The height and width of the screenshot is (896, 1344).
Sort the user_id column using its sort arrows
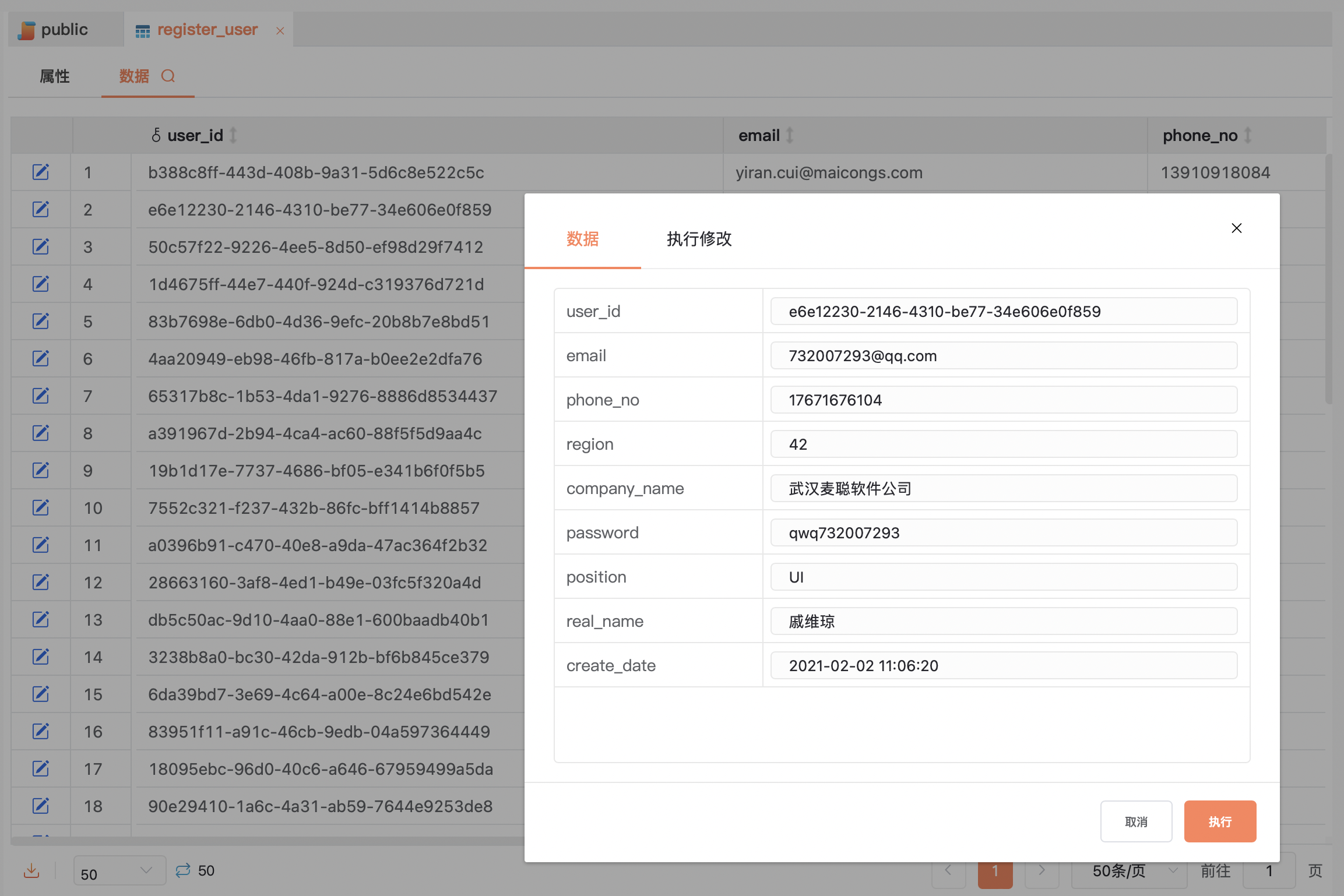tap(233, 135)
